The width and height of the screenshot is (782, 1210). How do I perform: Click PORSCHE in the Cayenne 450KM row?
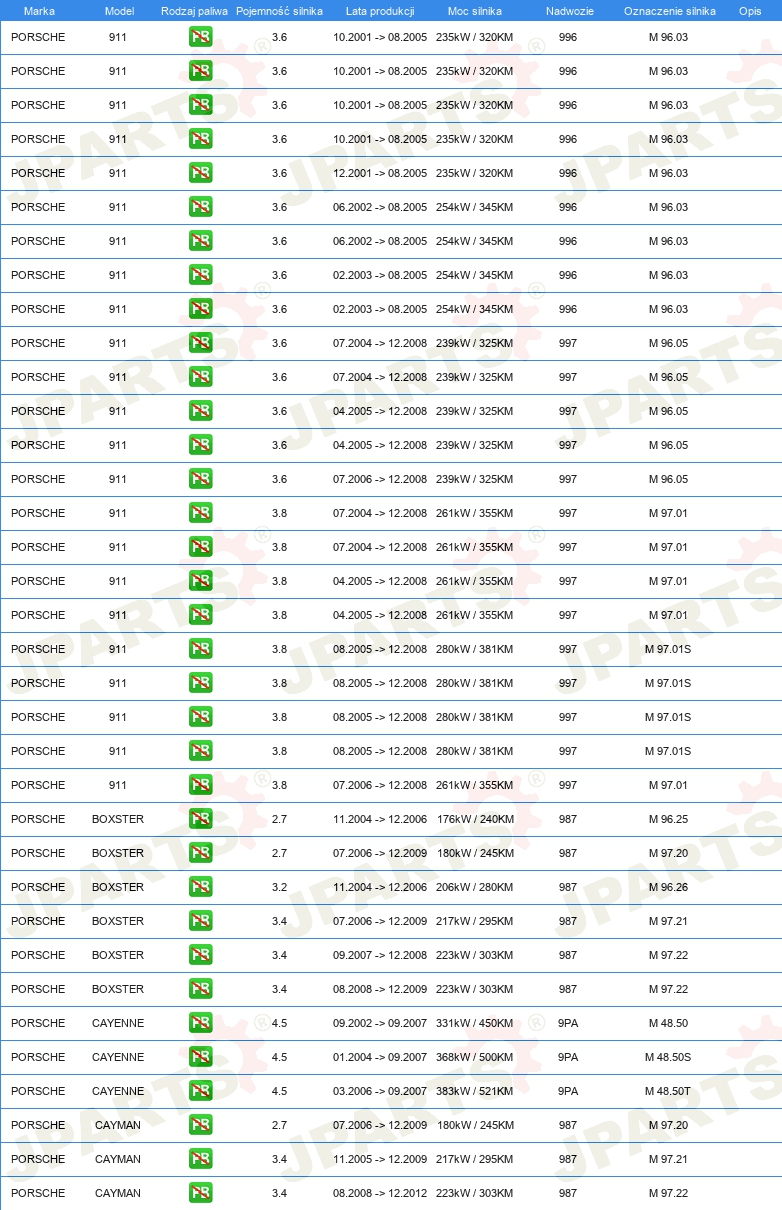coord(38,1023)
